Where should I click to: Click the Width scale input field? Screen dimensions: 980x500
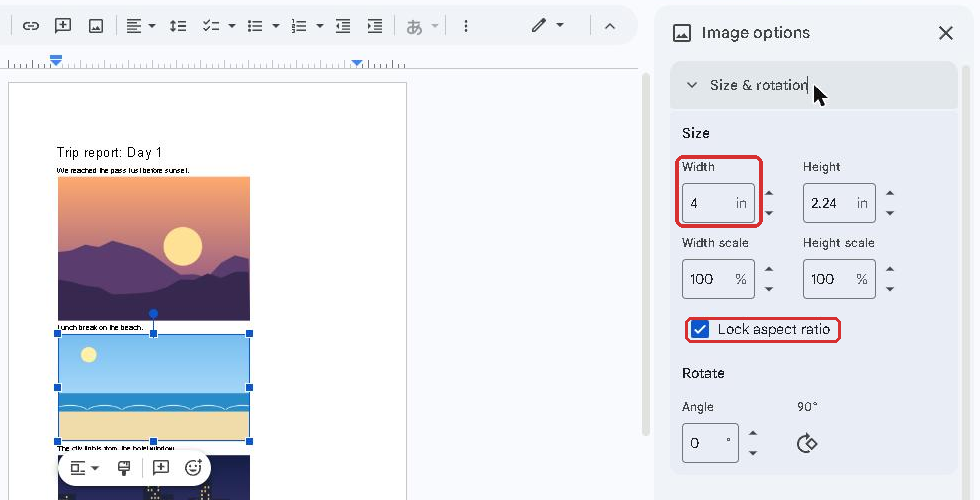click(x=718, y=279)
